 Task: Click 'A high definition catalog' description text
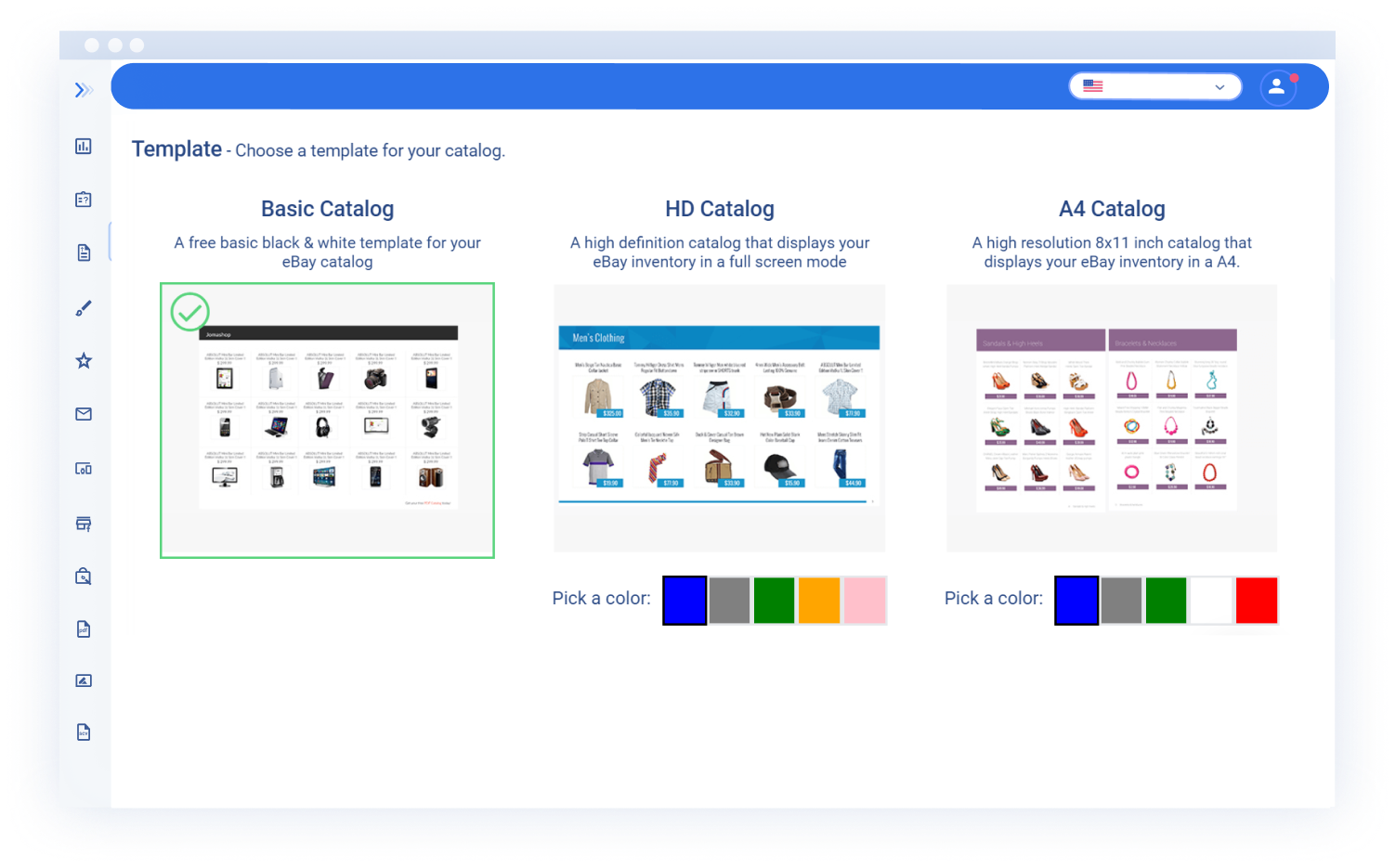pyautogui.click(x=720, y=252)
